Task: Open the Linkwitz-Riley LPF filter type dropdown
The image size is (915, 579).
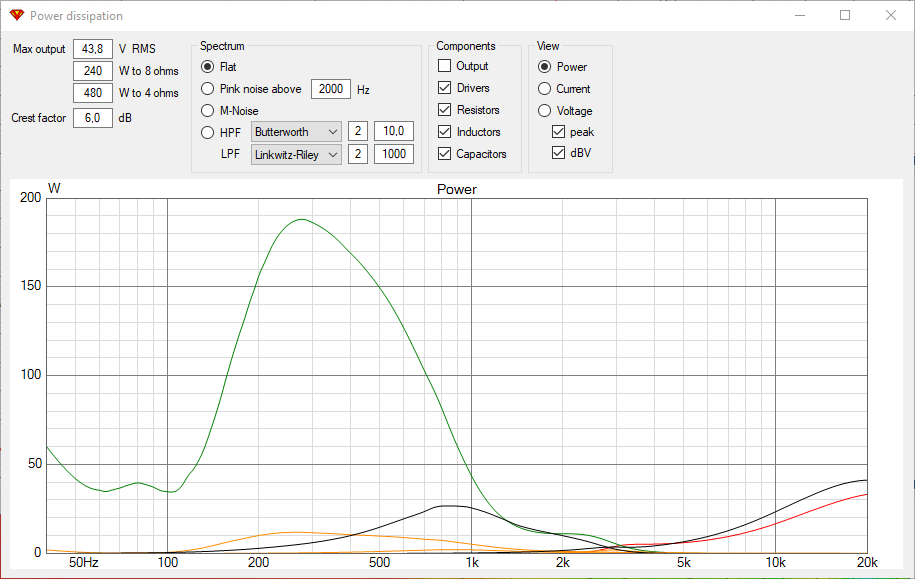Action: (296, 155)
